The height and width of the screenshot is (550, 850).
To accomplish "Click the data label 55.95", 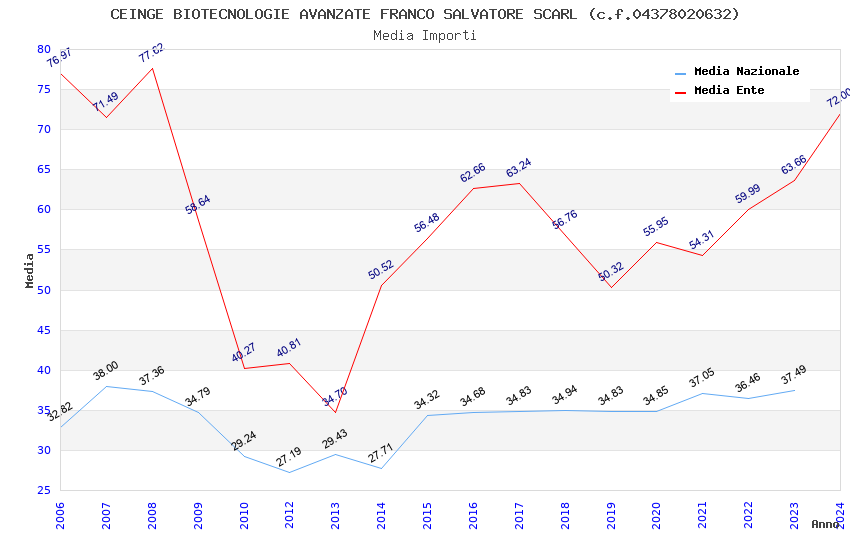I will tap(656, 227).
